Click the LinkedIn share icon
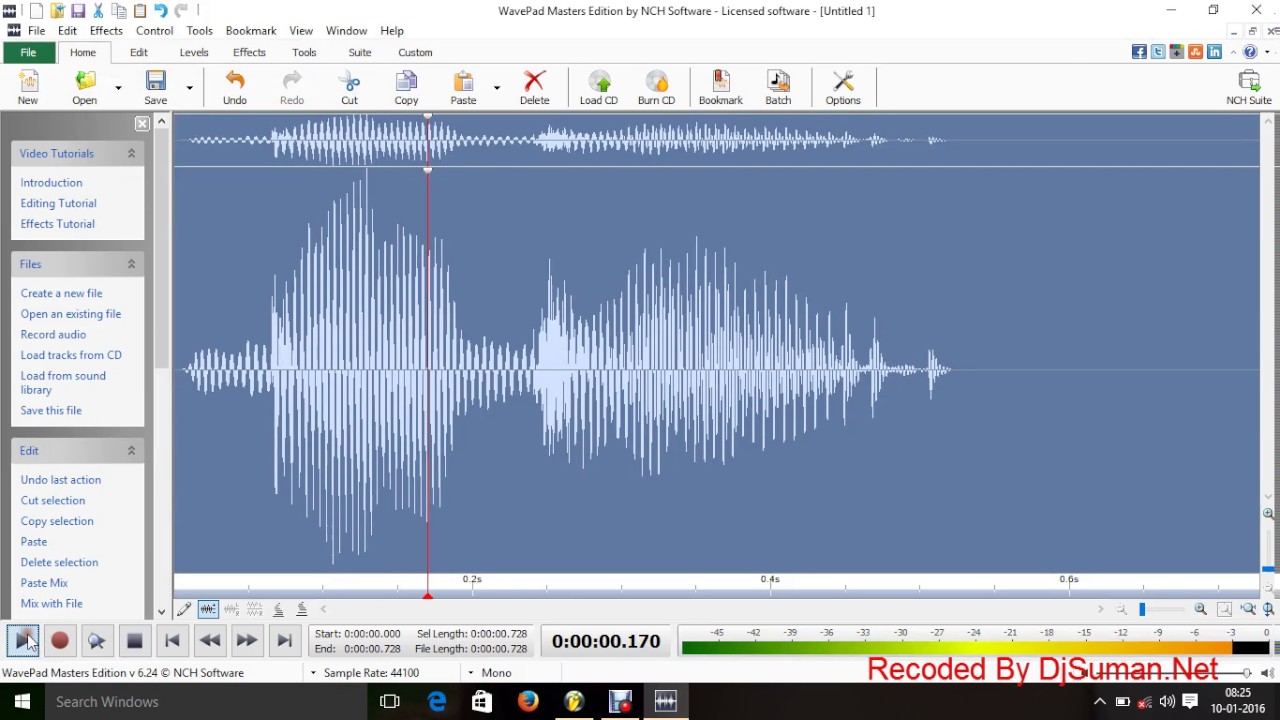 1214,52
